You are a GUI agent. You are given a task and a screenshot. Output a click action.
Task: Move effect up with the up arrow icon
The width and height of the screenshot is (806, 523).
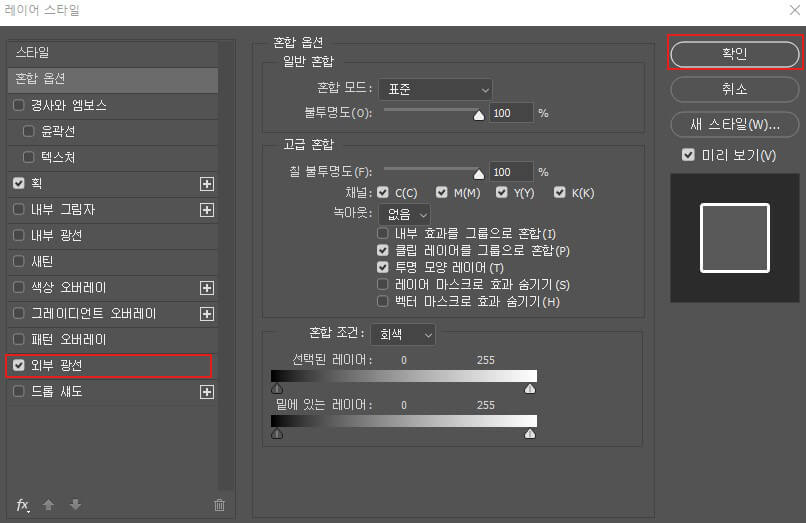click(x=48, y=505)
